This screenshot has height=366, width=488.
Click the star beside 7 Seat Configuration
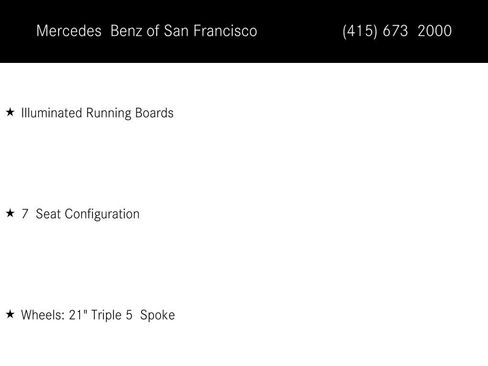[10, 213]
